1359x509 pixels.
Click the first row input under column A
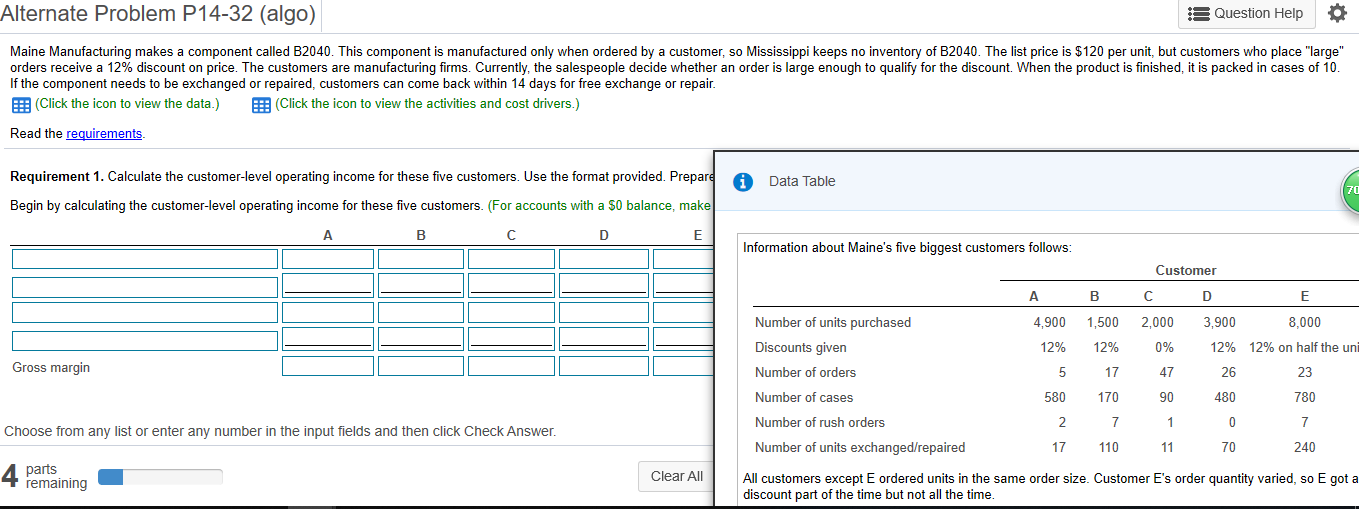coord(328,259)
